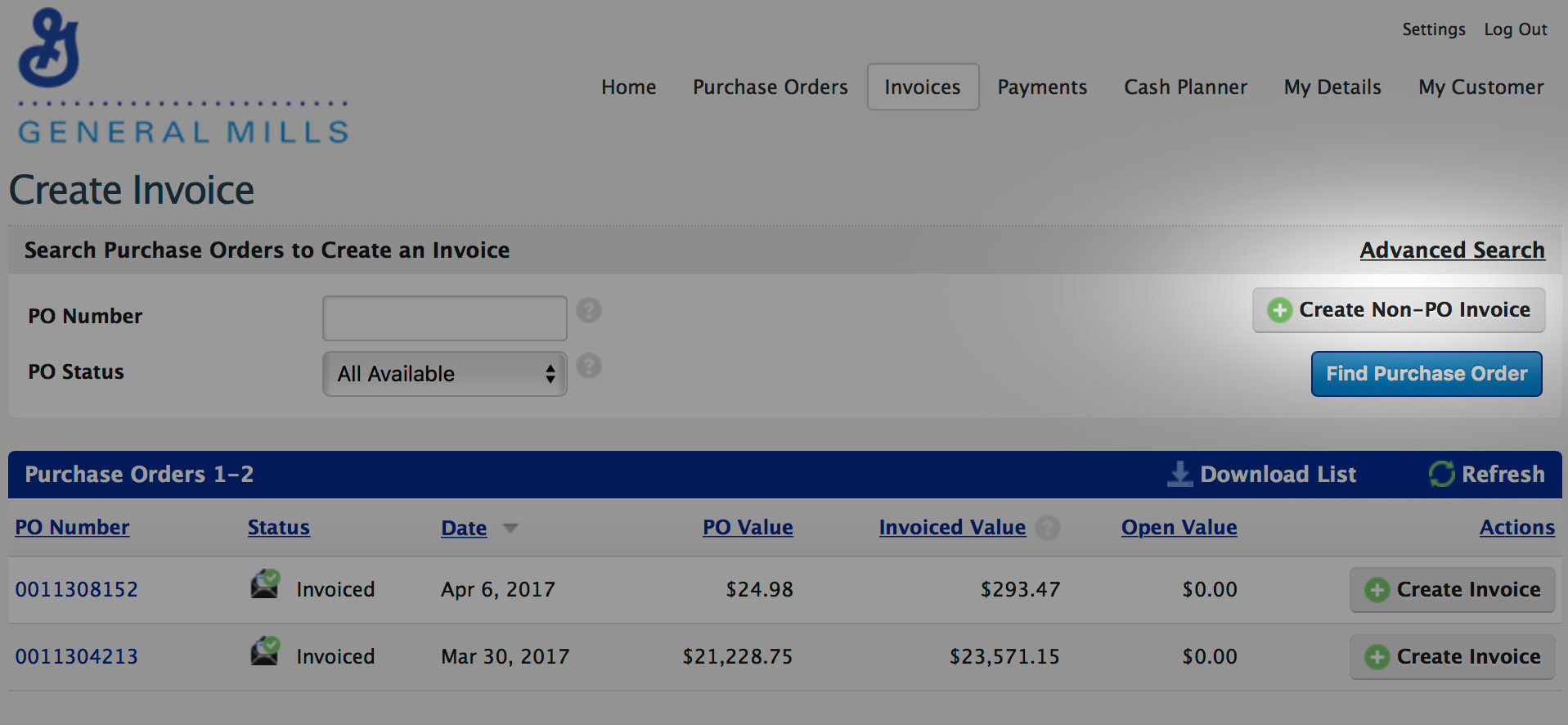Click the General Mills logo
The width and height of the screenshot is (1568, 725).
coord(183,76)
